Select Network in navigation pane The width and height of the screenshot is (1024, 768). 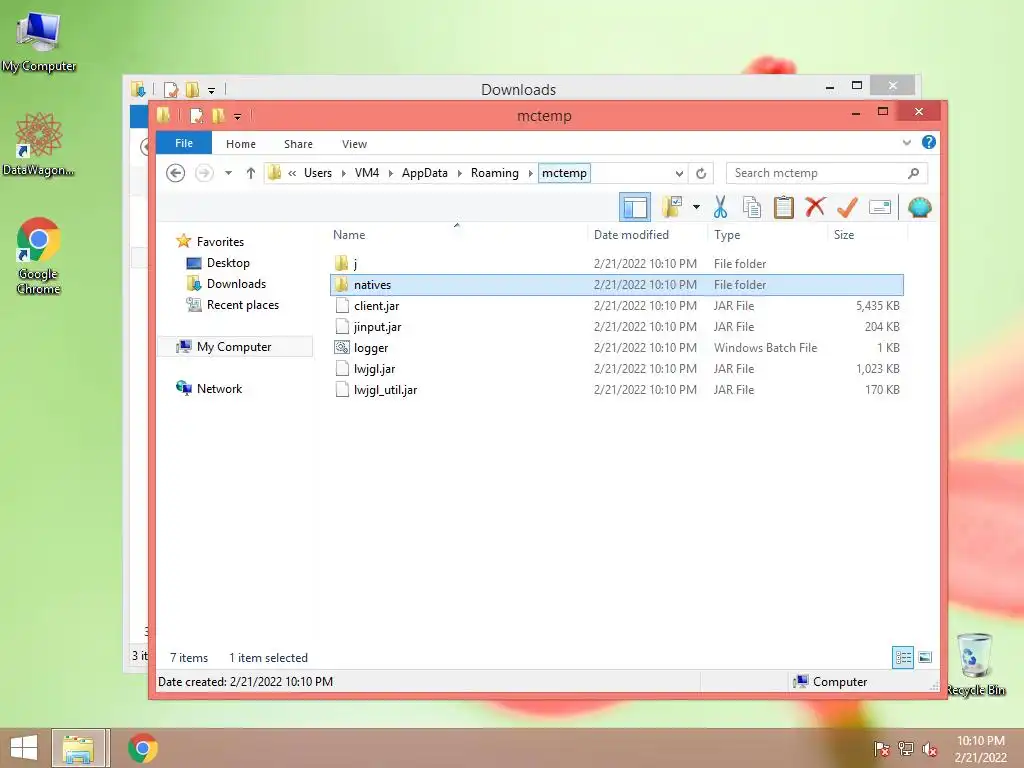coord(219,389)
